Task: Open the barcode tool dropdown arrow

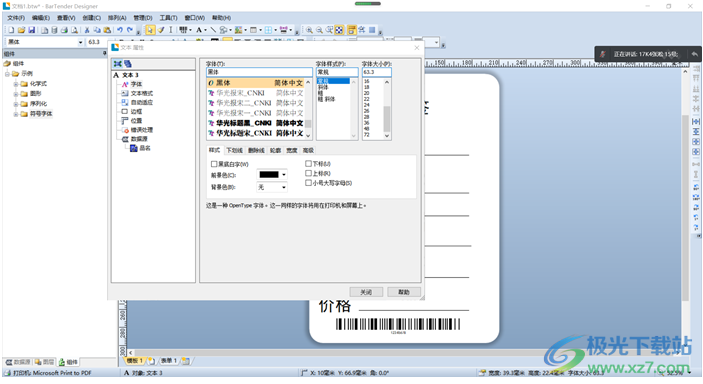Action: [190, 31]
